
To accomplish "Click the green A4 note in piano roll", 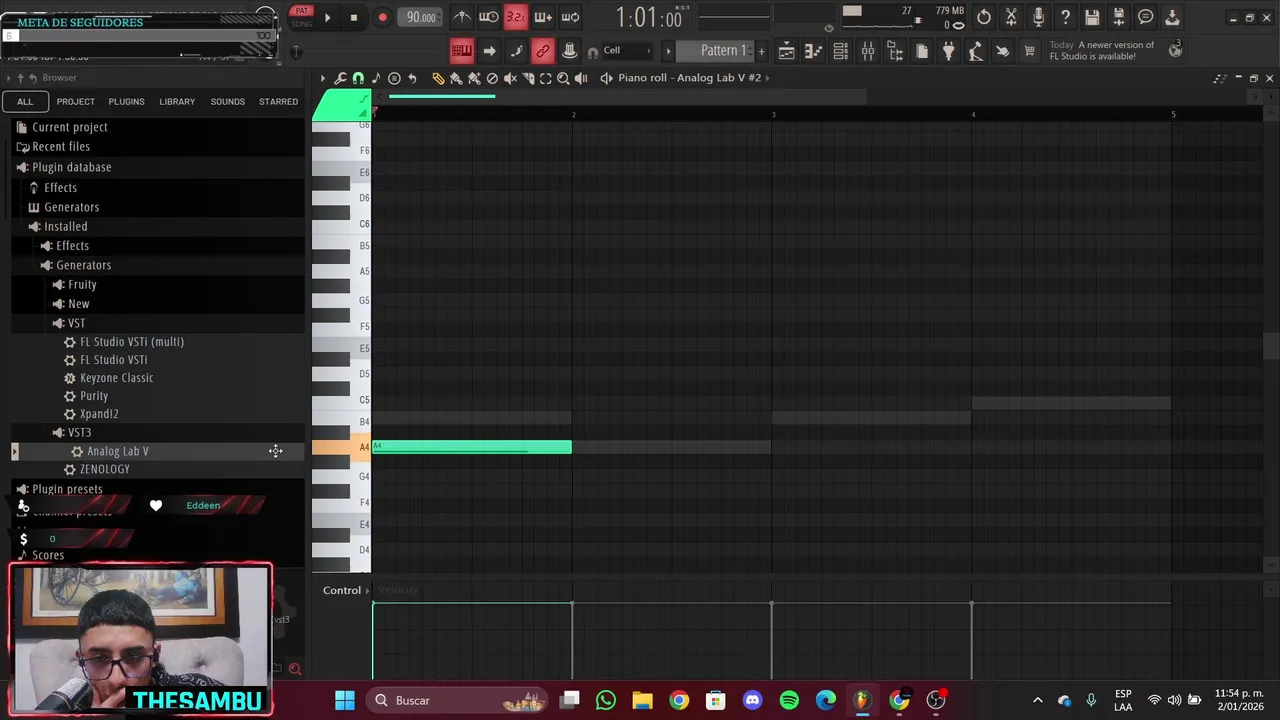I will coord(472,447).
